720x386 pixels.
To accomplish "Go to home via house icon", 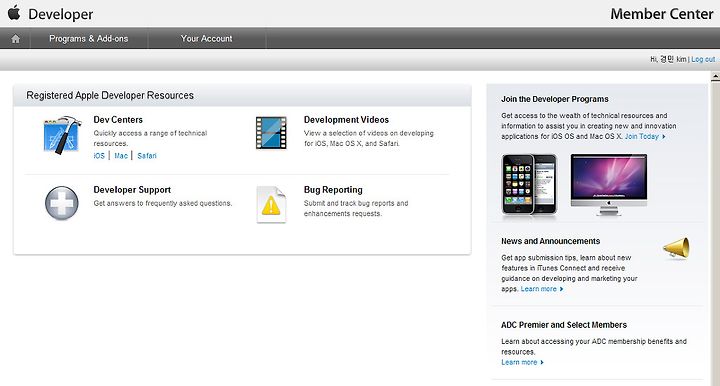I will (16, 39).
